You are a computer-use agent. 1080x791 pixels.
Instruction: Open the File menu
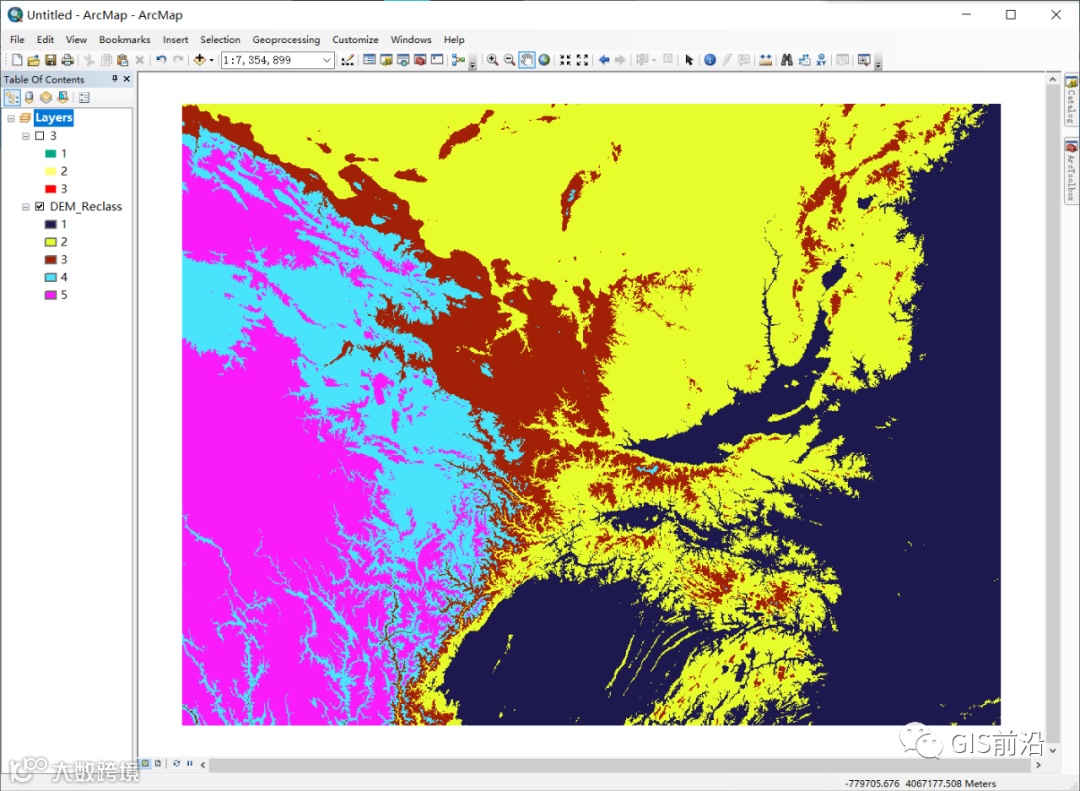point(17,39)
